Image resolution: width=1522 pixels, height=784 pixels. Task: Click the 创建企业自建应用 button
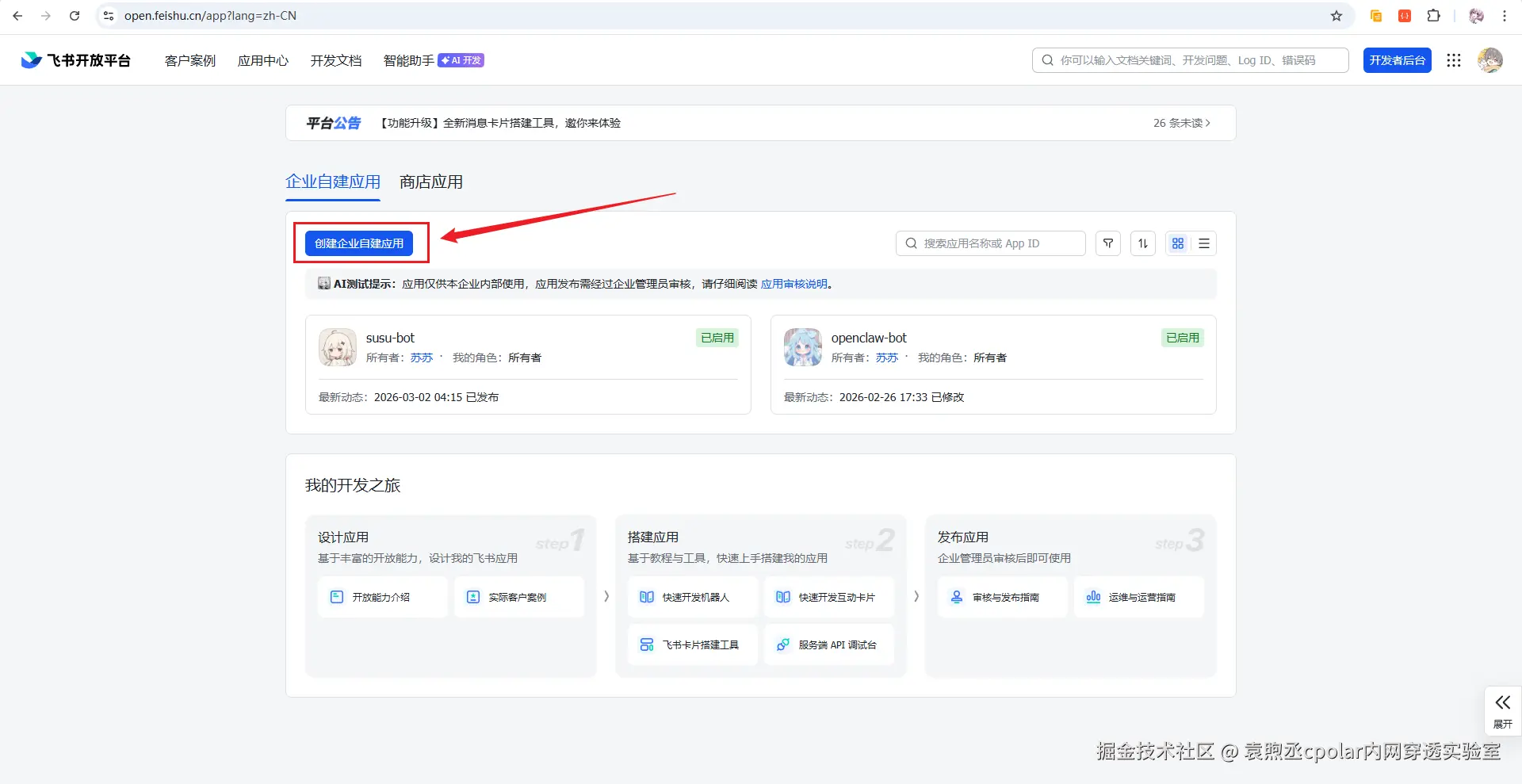coord(359,243)
